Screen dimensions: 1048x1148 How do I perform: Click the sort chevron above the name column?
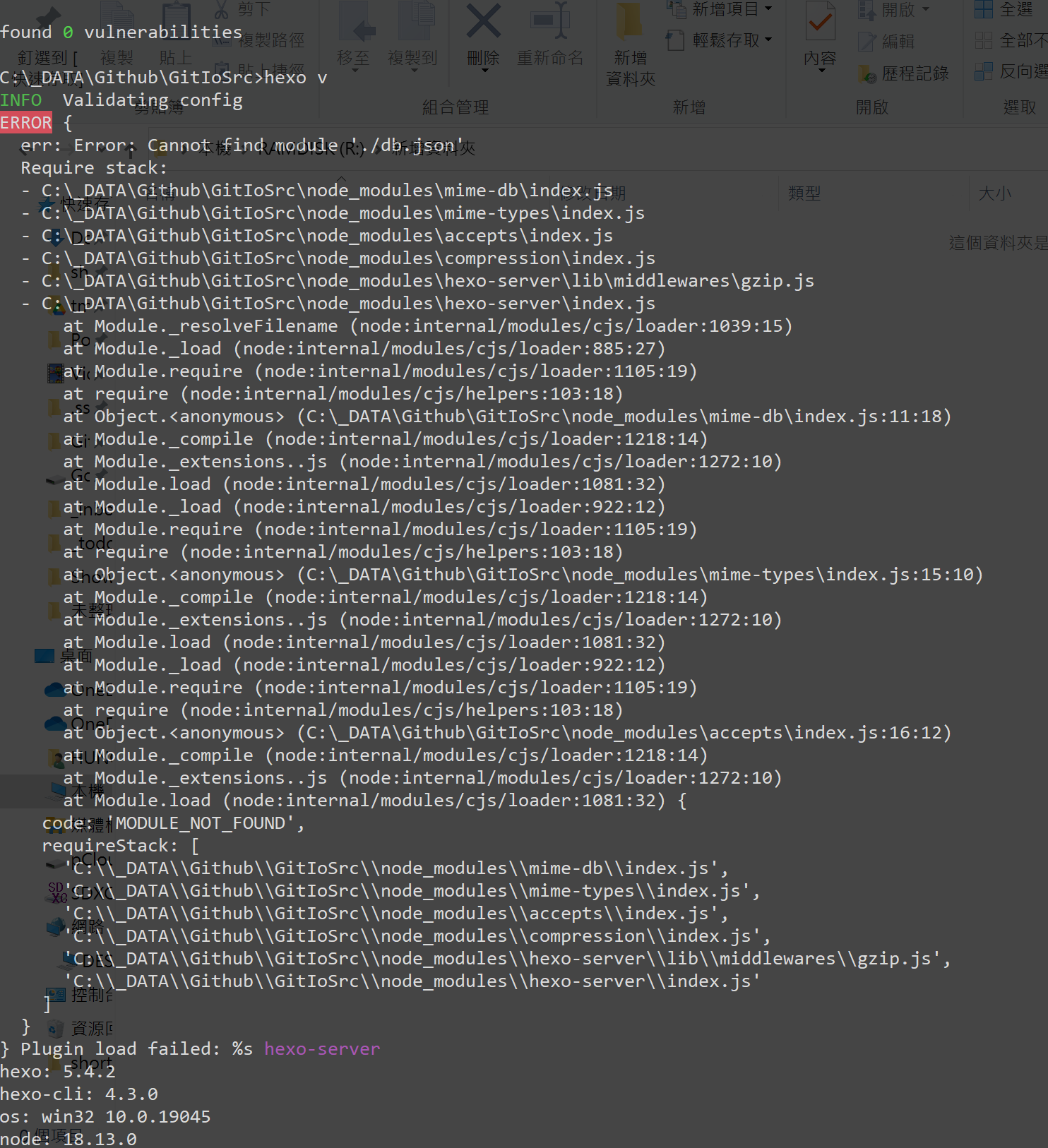[x=342, y=179]
